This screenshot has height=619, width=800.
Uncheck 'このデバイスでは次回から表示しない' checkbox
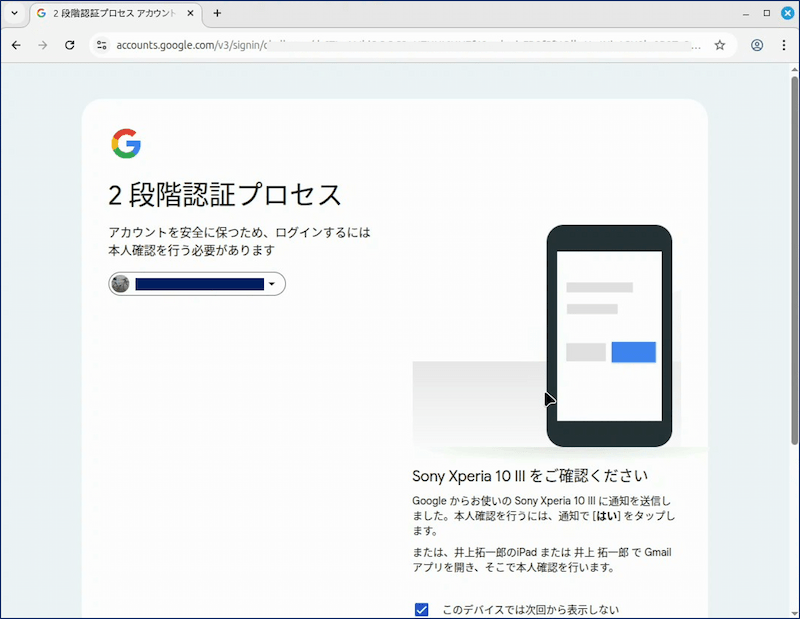421,609
